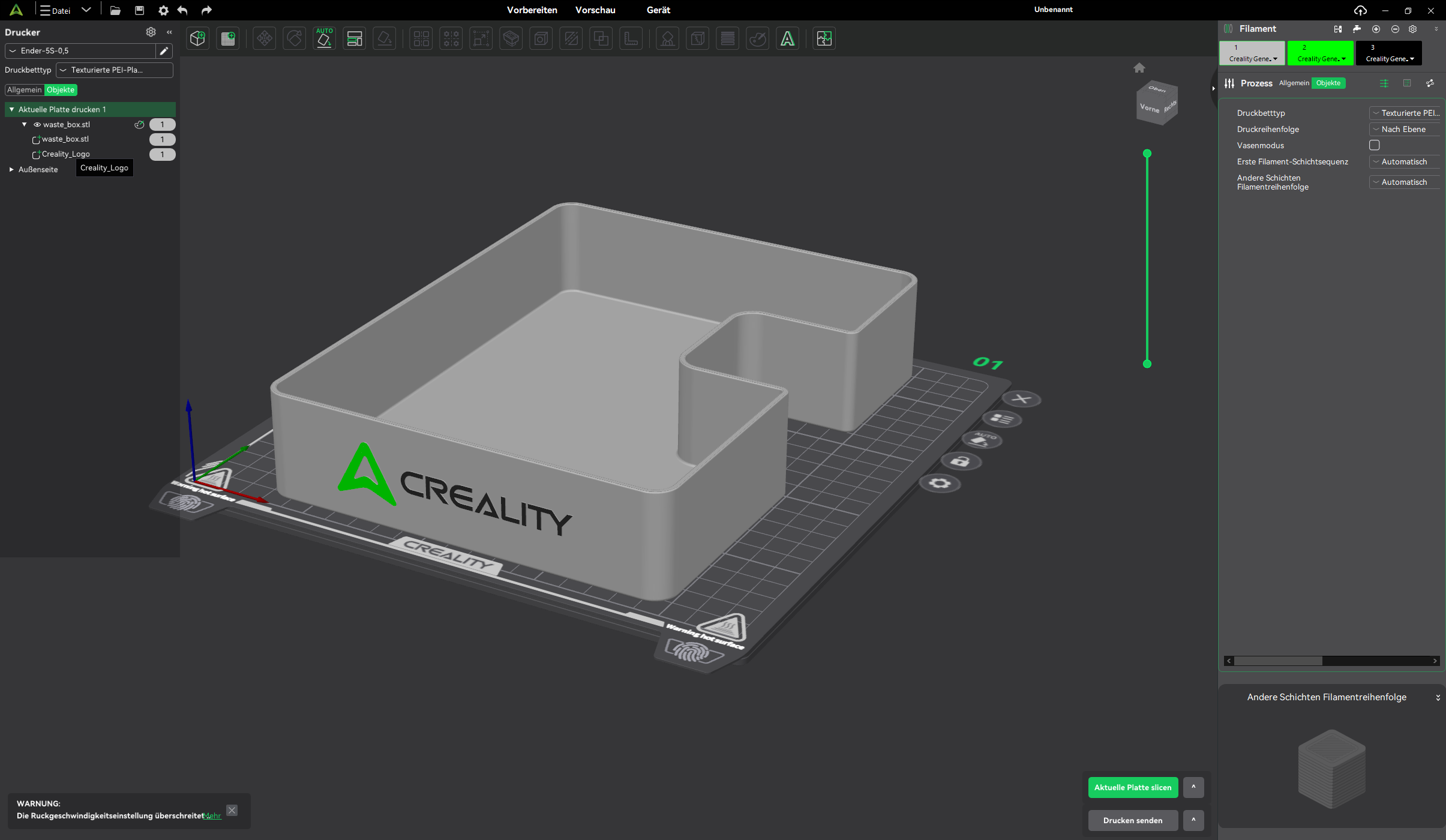The height and width of the screenshot is (840, 1446).
Task: Click the four-squares split objects icon
Action: (421, 39)
